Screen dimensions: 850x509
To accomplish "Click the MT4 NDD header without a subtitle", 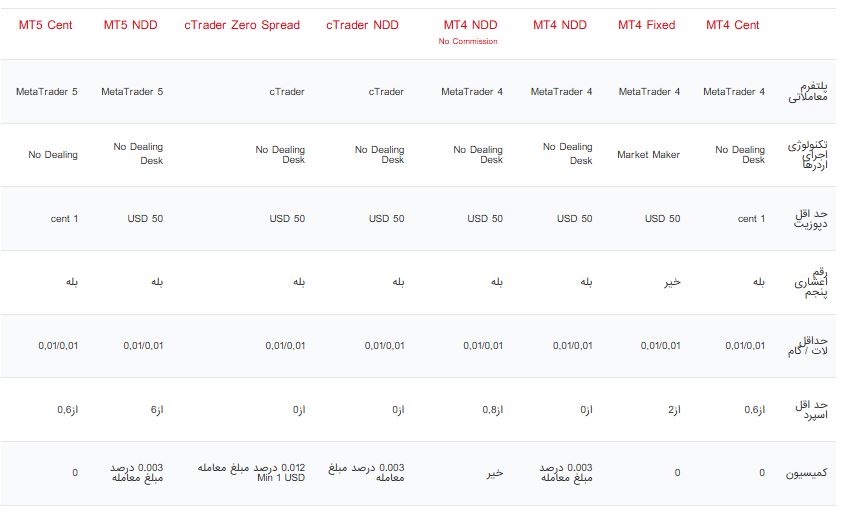I will (x=560, y=25).
